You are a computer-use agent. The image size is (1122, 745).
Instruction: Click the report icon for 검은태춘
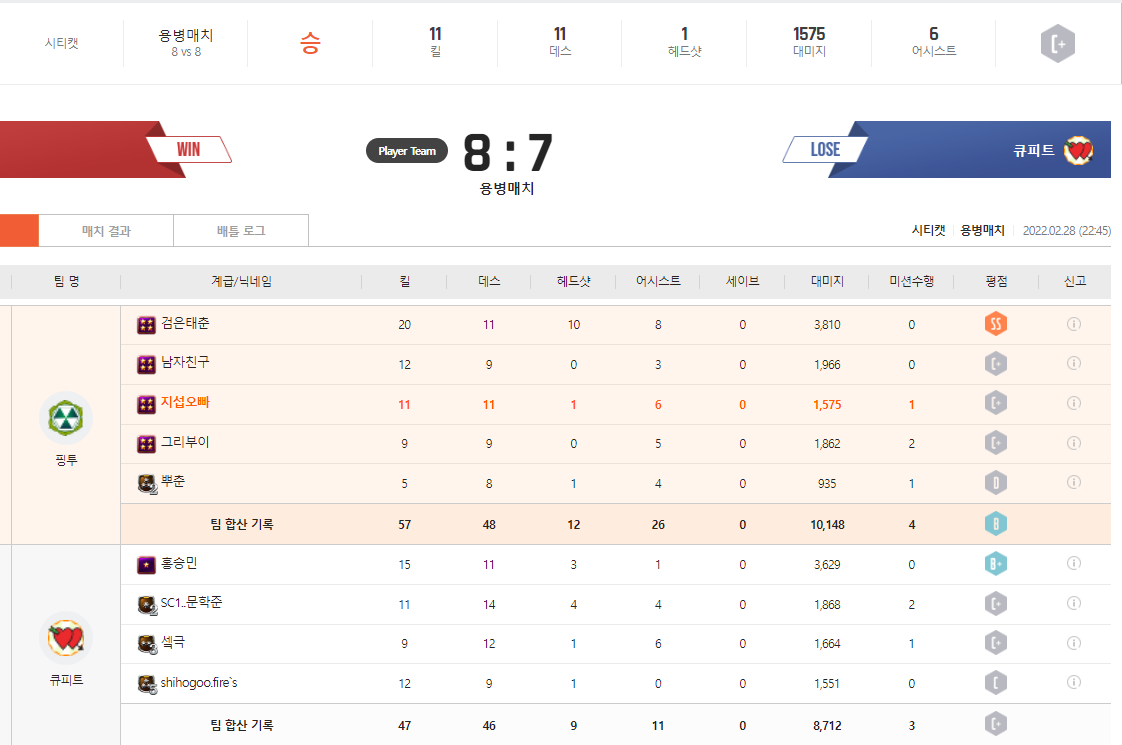click(x=1074, y=324)
